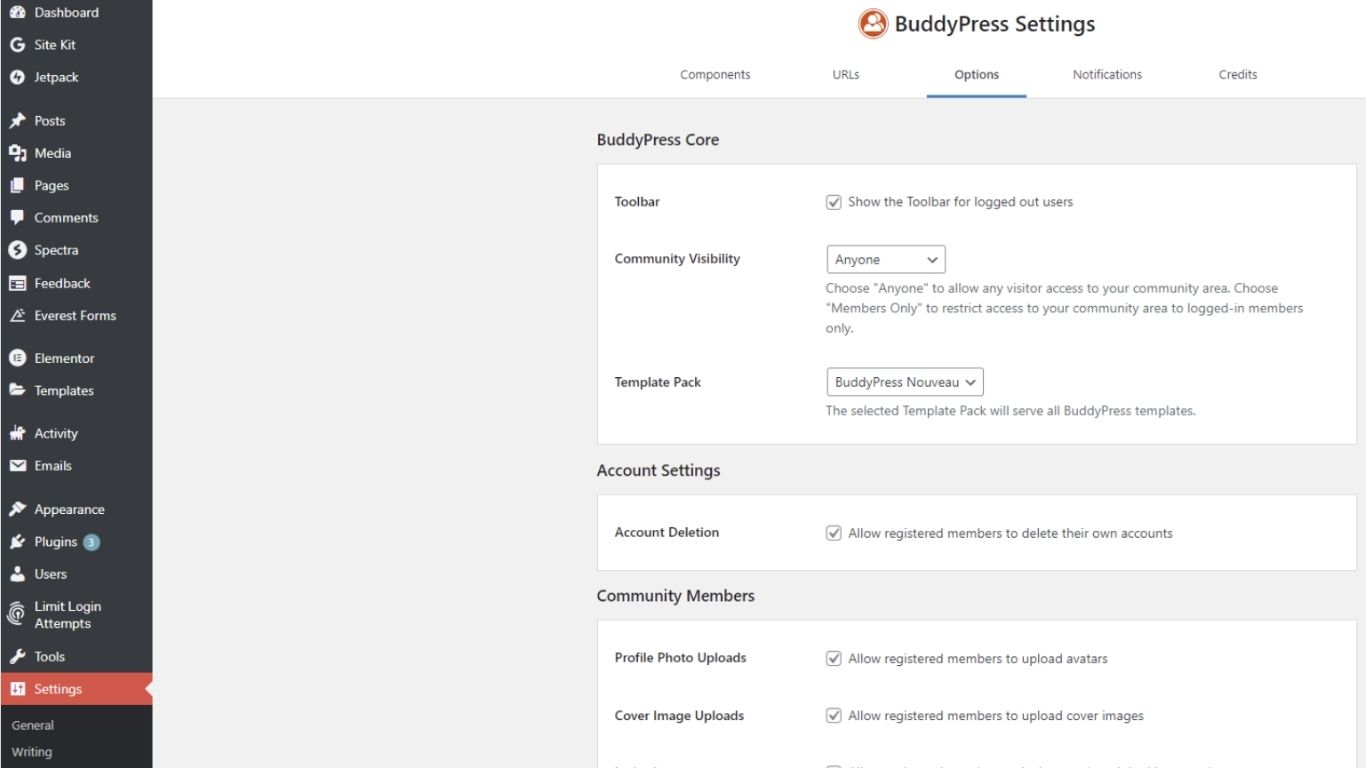The height and width of the screenshot is (768, 1366).
Task: Toggle the Cover Image Uploads checkbox
Action: [833, 716]
